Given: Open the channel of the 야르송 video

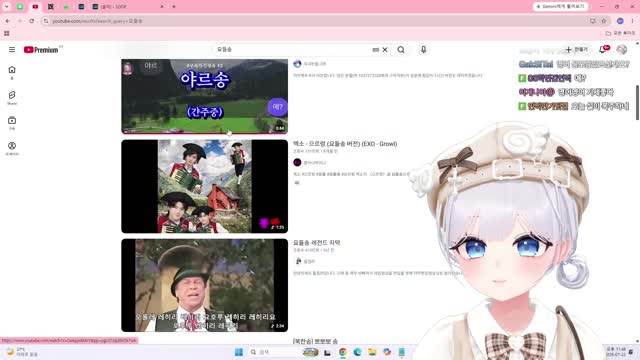Looking at the screenshot, I should [310, 64].
